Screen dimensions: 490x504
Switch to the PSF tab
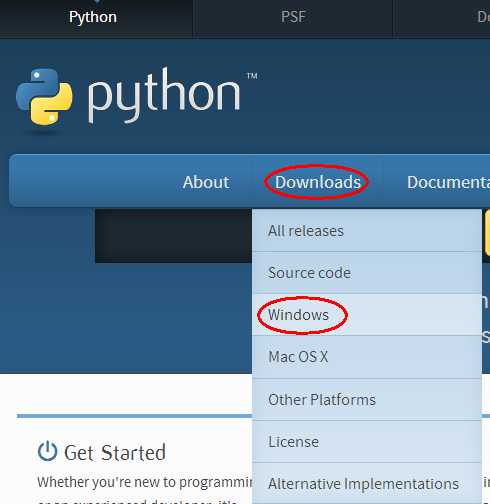tap(293, 17)
